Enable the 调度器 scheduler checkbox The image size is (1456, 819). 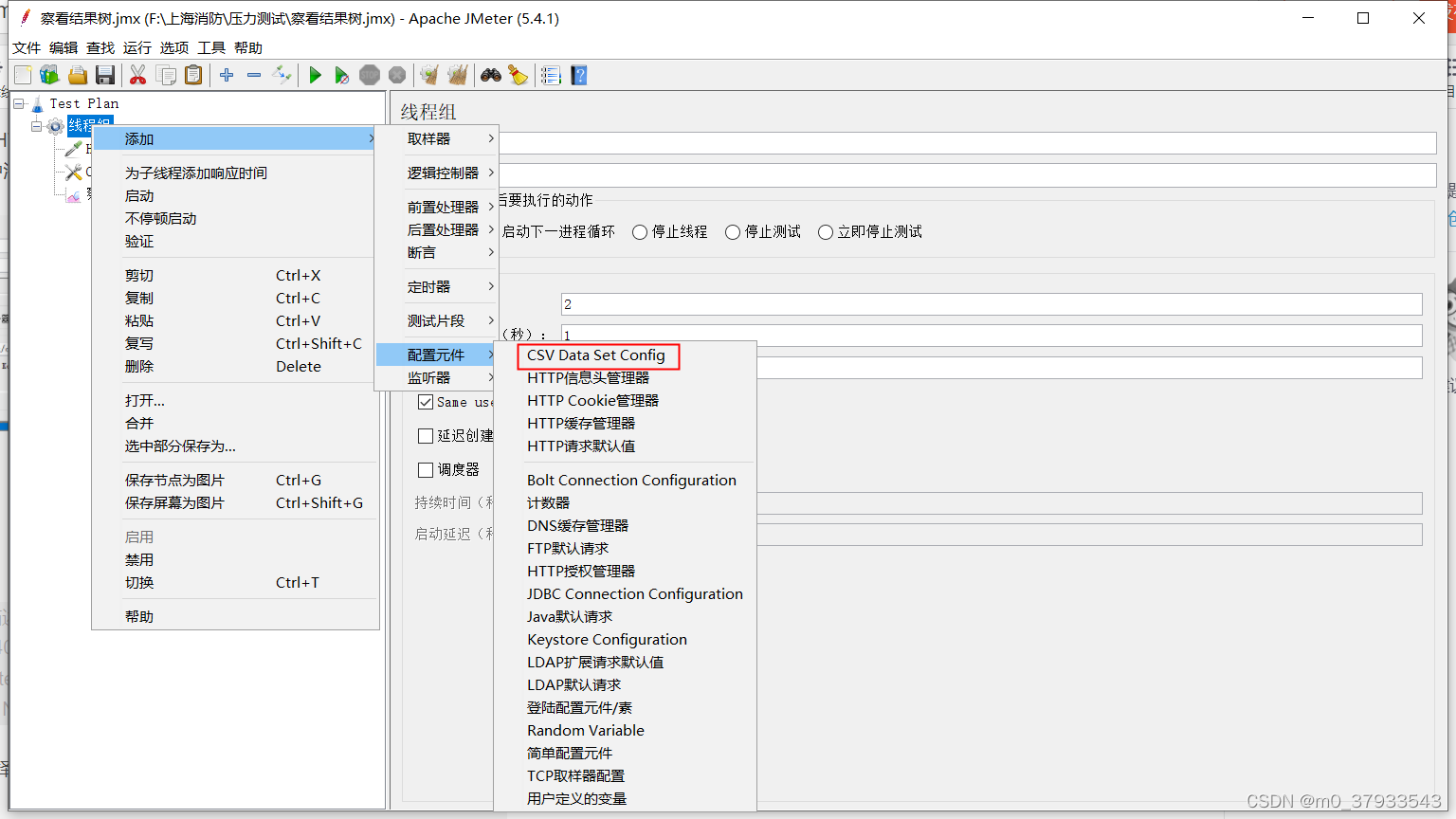tap(426, 470)
